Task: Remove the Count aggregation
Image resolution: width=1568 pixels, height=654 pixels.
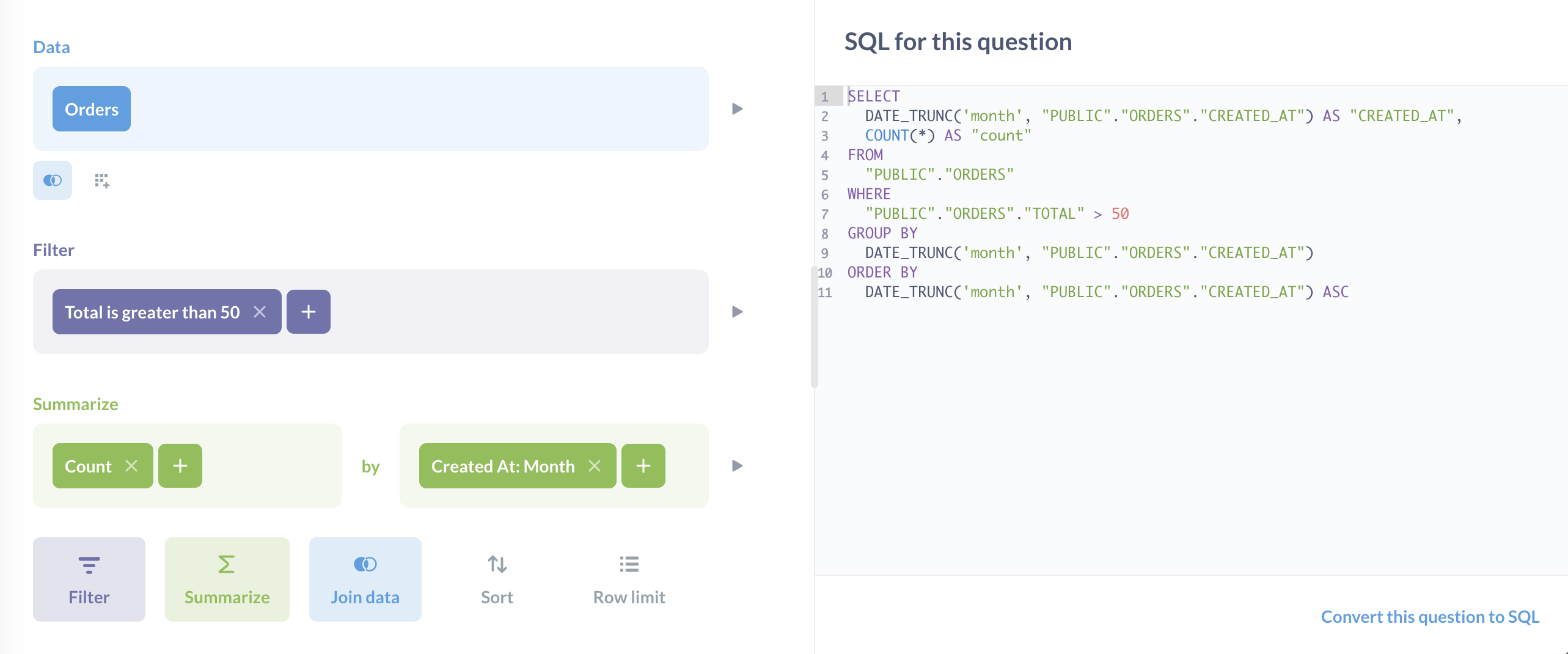Action: [x=131, y=466]
